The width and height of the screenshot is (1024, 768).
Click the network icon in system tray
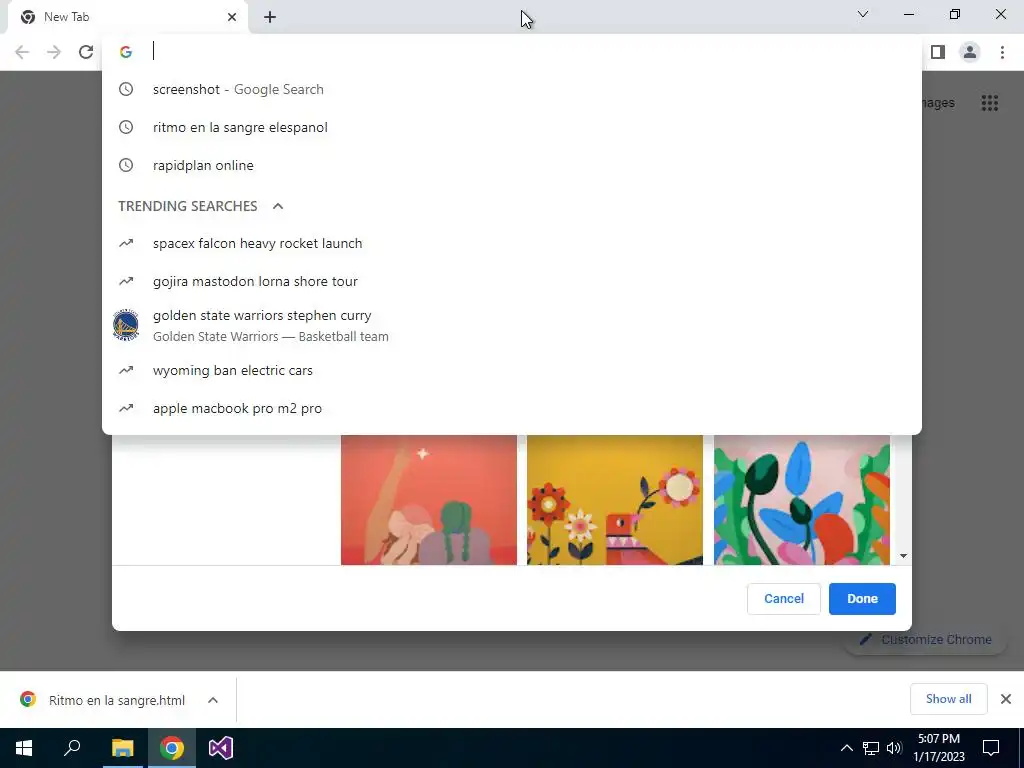[871, 748]
